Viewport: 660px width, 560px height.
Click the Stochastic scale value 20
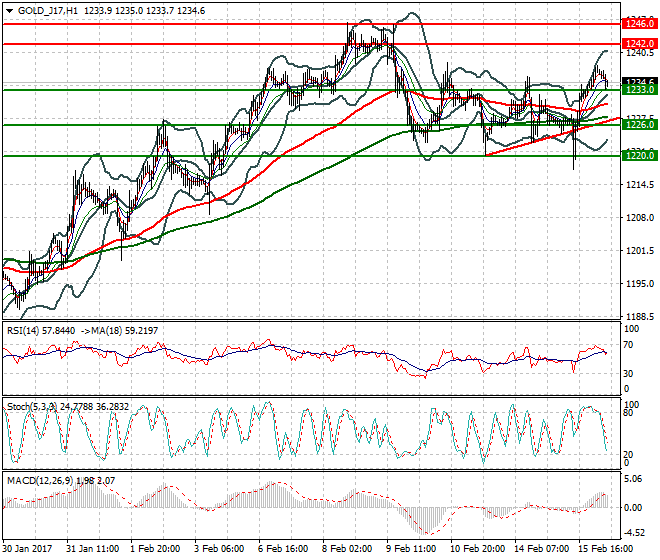coord(628,454)
